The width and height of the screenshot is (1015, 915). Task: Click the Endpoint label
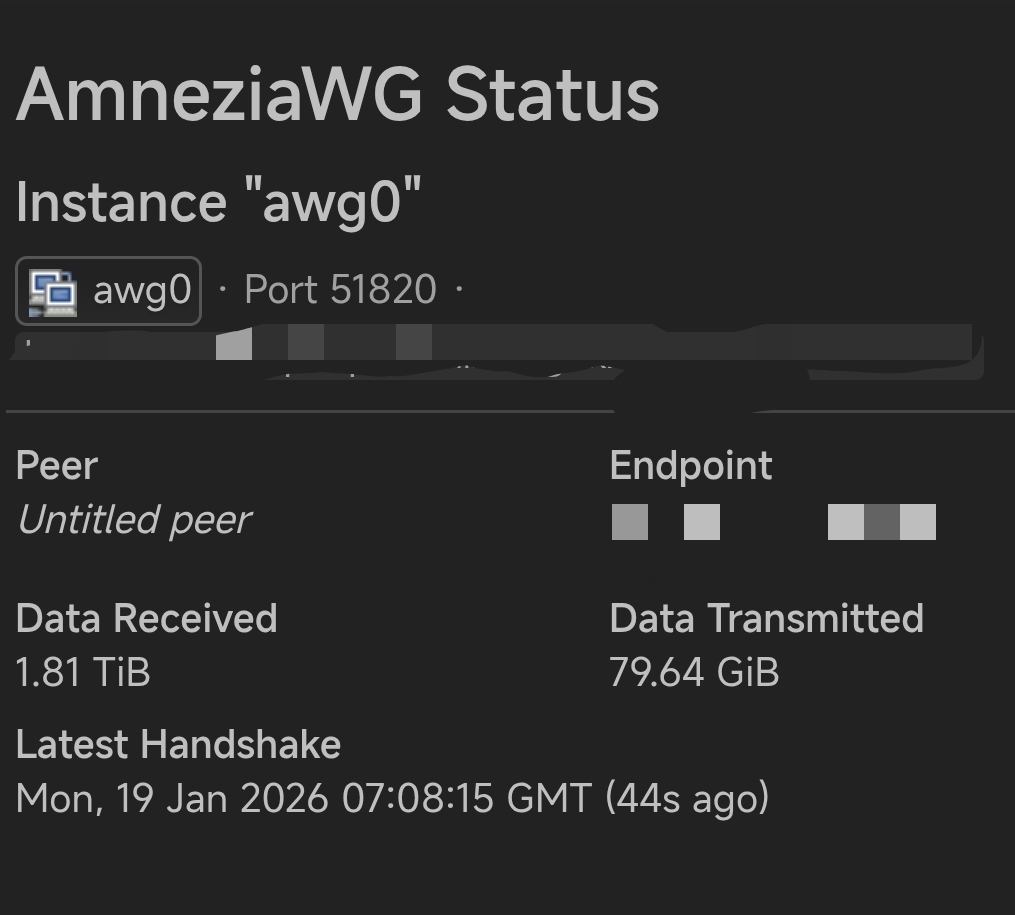(691, 466)
